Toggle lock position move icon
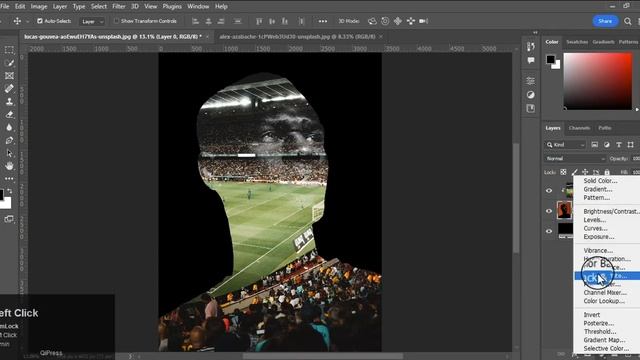Screen dimensions: 640x360 coord(585,172)
